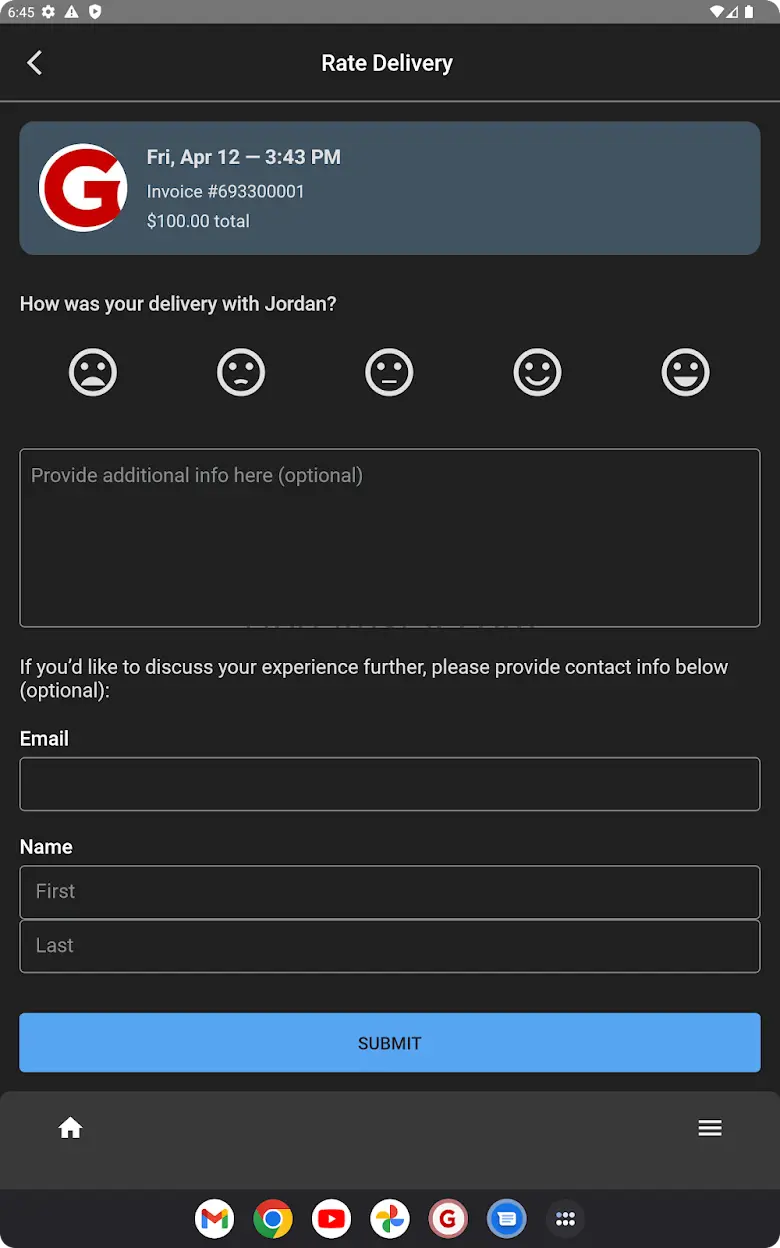
Task: Go to home via house icon
Action: 70,1128
